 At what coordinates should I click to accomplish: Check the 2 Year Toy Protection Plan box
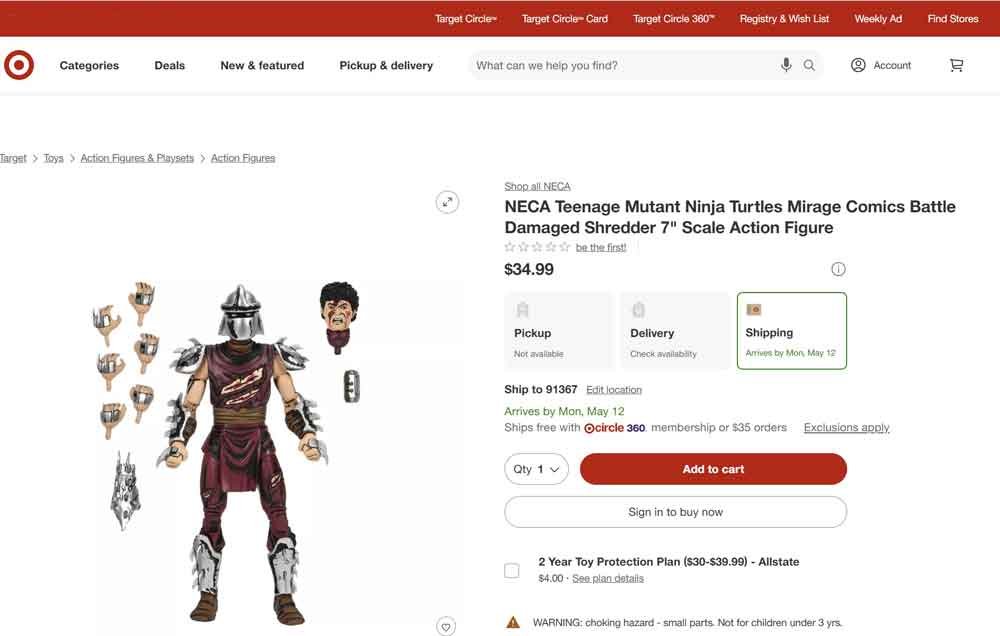point(511,570)
